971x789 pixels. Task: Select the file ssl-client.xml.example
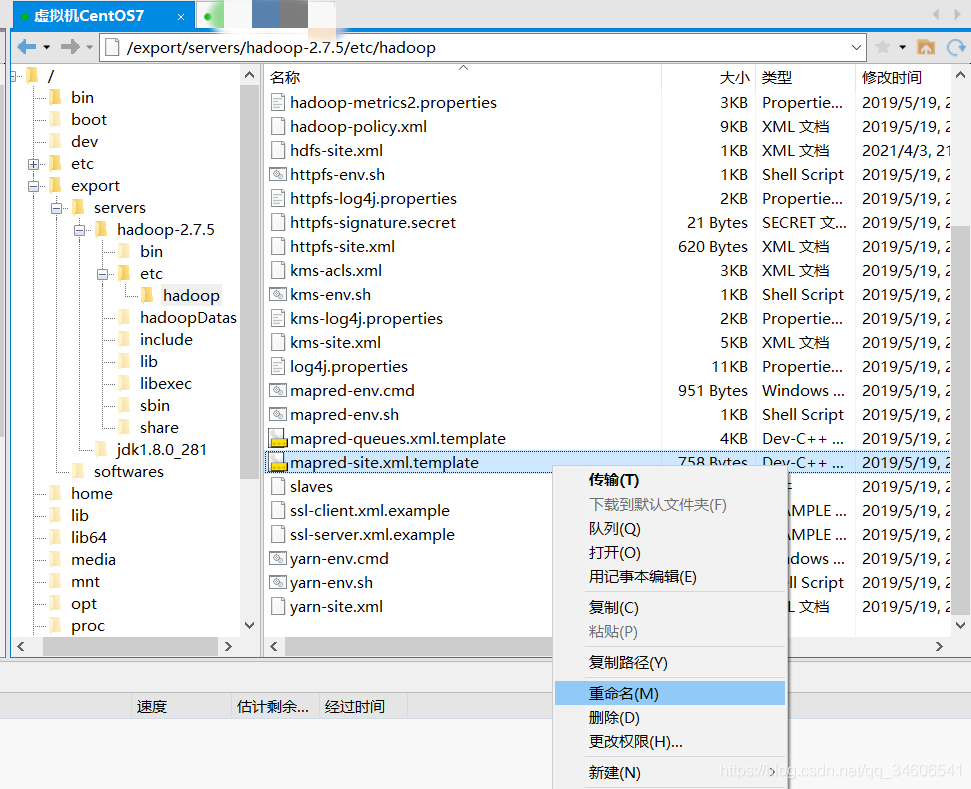tap(370, 511)
